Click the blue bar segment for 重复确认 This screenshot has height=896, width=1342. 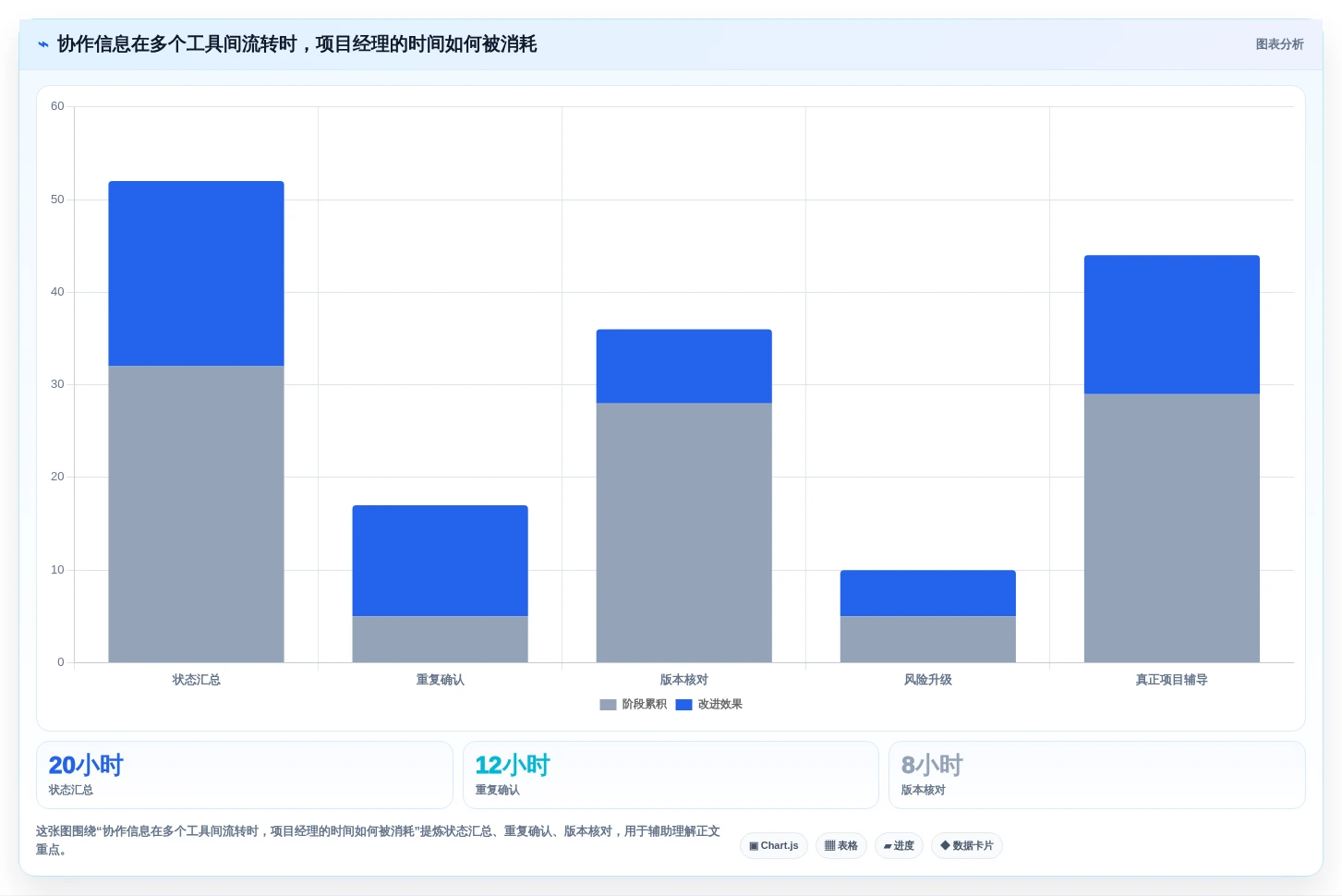[x=440, y=561]
